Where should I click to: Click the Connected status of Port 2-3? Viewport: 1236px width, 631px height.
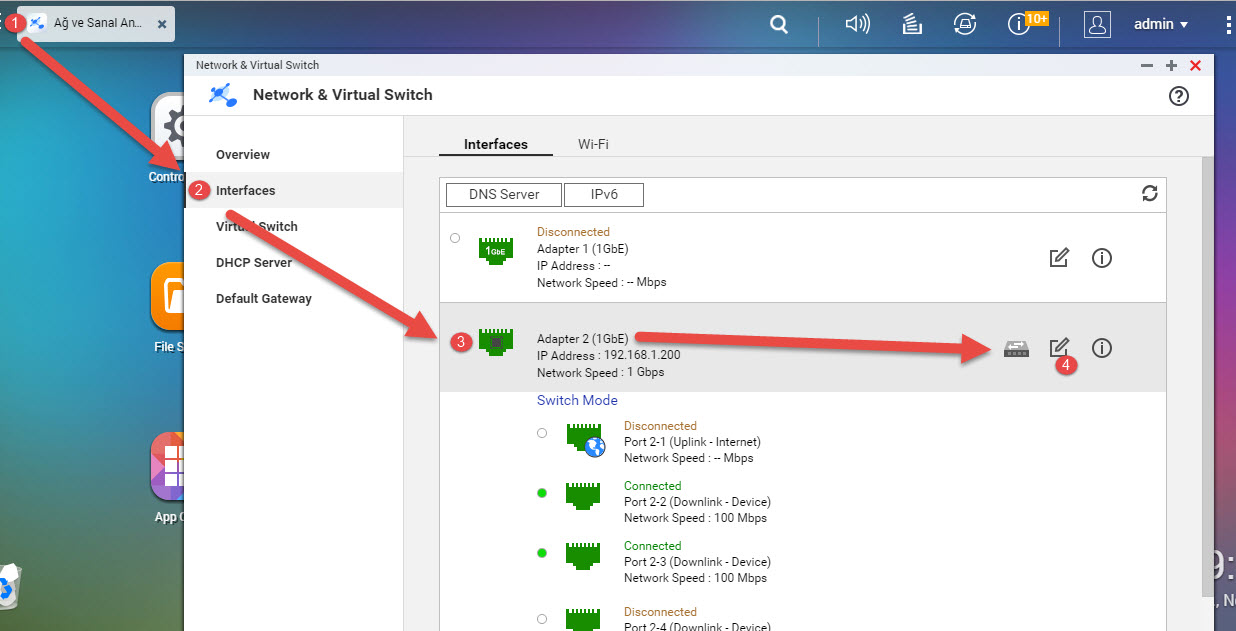[652, 546]
